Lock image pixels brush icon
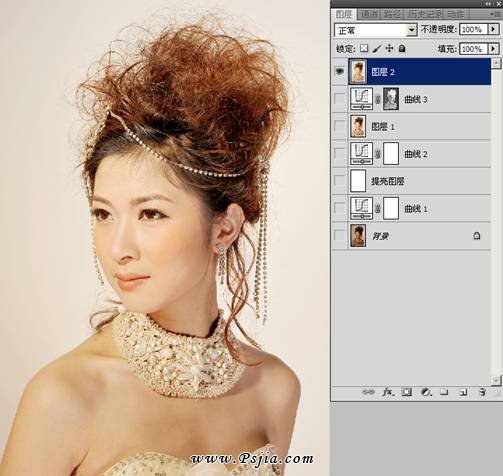 pos(377,49)
